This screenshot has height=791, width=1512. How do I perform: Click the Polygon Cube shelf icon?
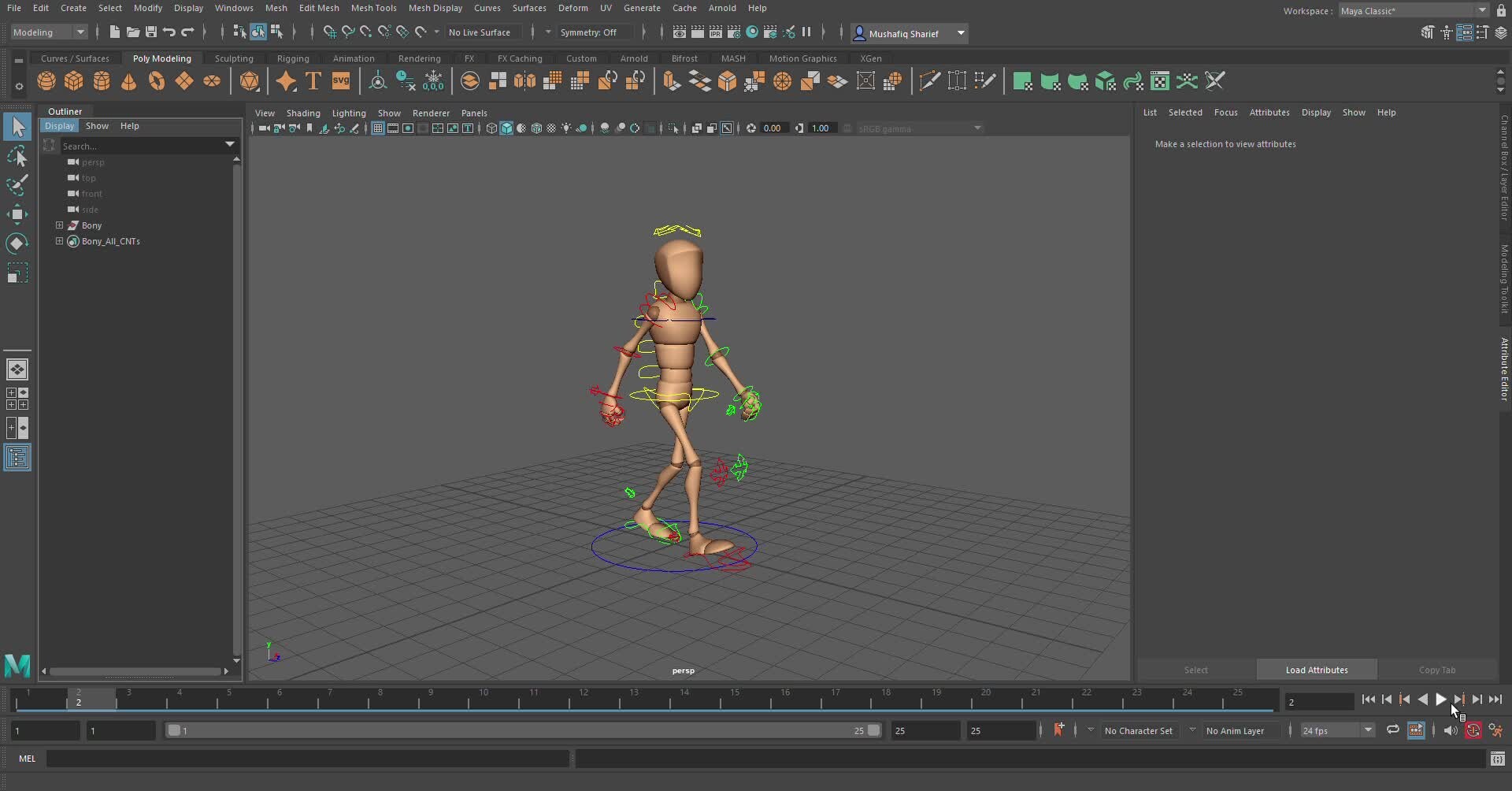coord(74,81)
